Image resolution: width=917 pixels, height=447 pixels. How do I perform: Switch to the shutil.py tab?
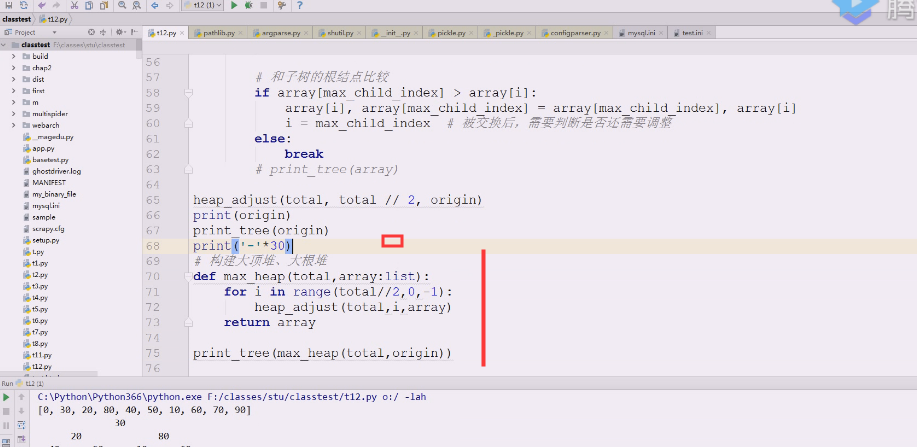pos(341,33)
